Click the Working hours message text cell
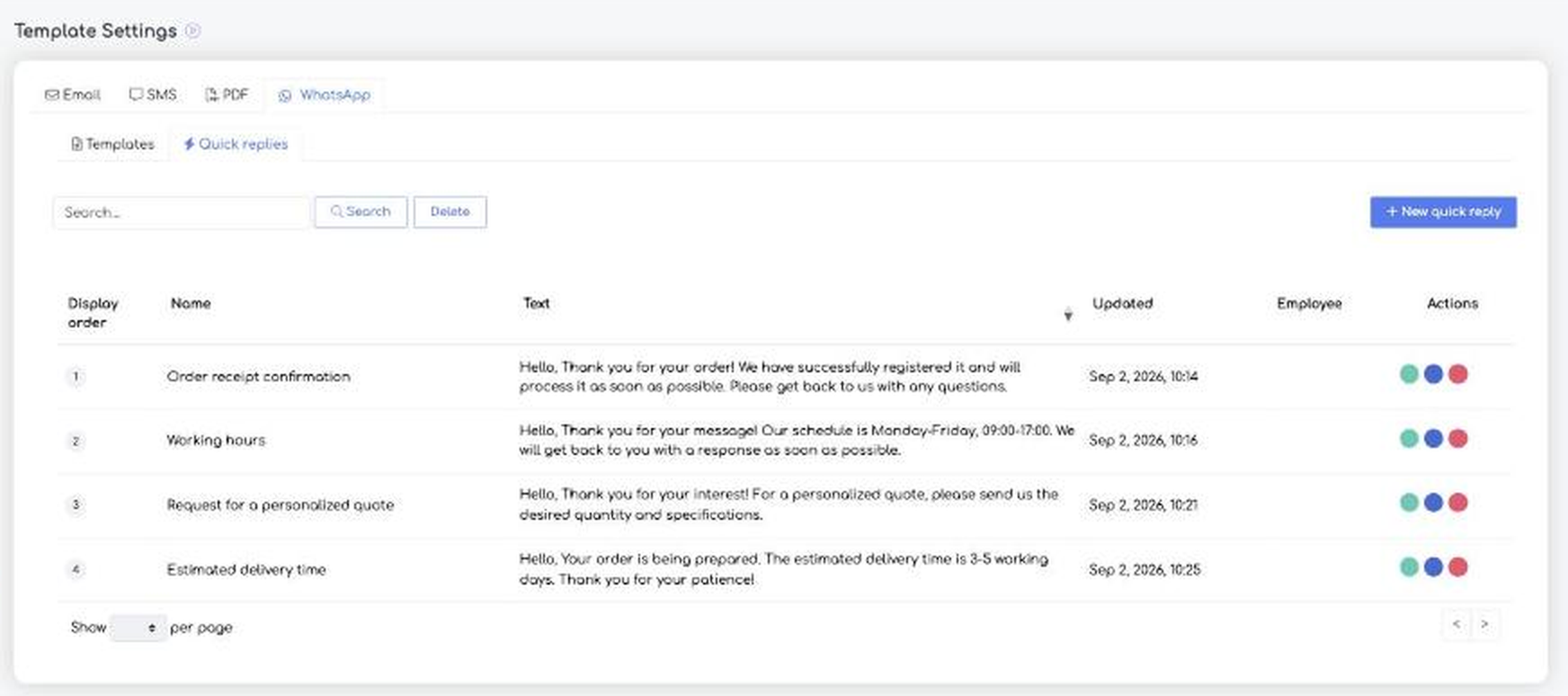Screen dimensions: 1568x696 click(x=797, y=441)
